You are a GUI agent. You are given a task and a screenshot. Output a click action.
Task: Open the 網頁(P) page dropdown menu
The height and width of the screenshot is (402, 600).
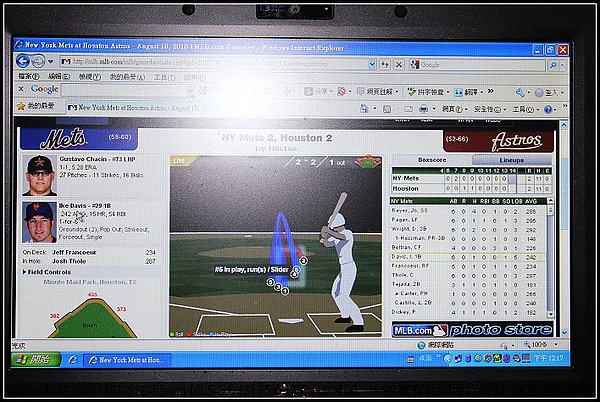point(454,109)
